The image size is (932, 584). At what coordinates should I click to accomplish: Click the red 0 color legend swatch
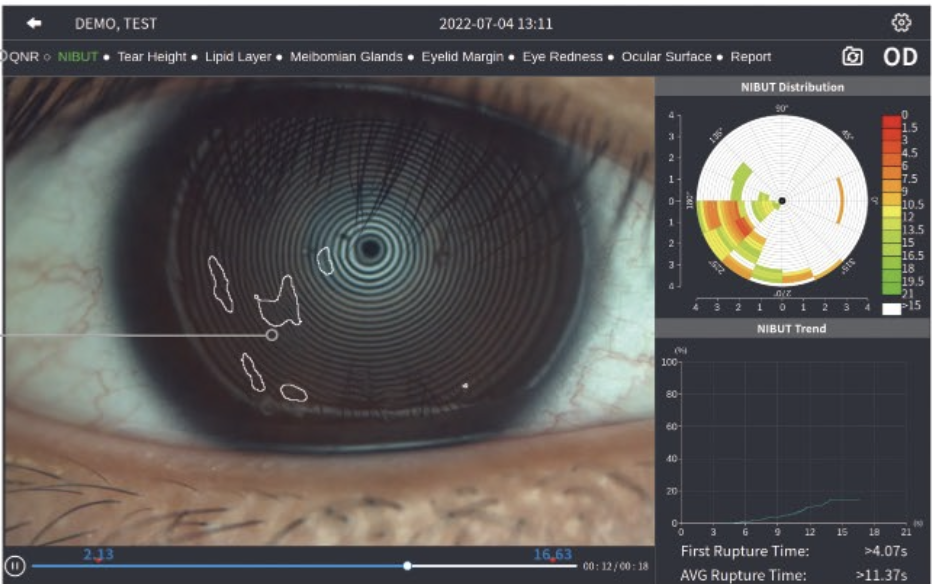pyautogui.click(x=891, y=121)
